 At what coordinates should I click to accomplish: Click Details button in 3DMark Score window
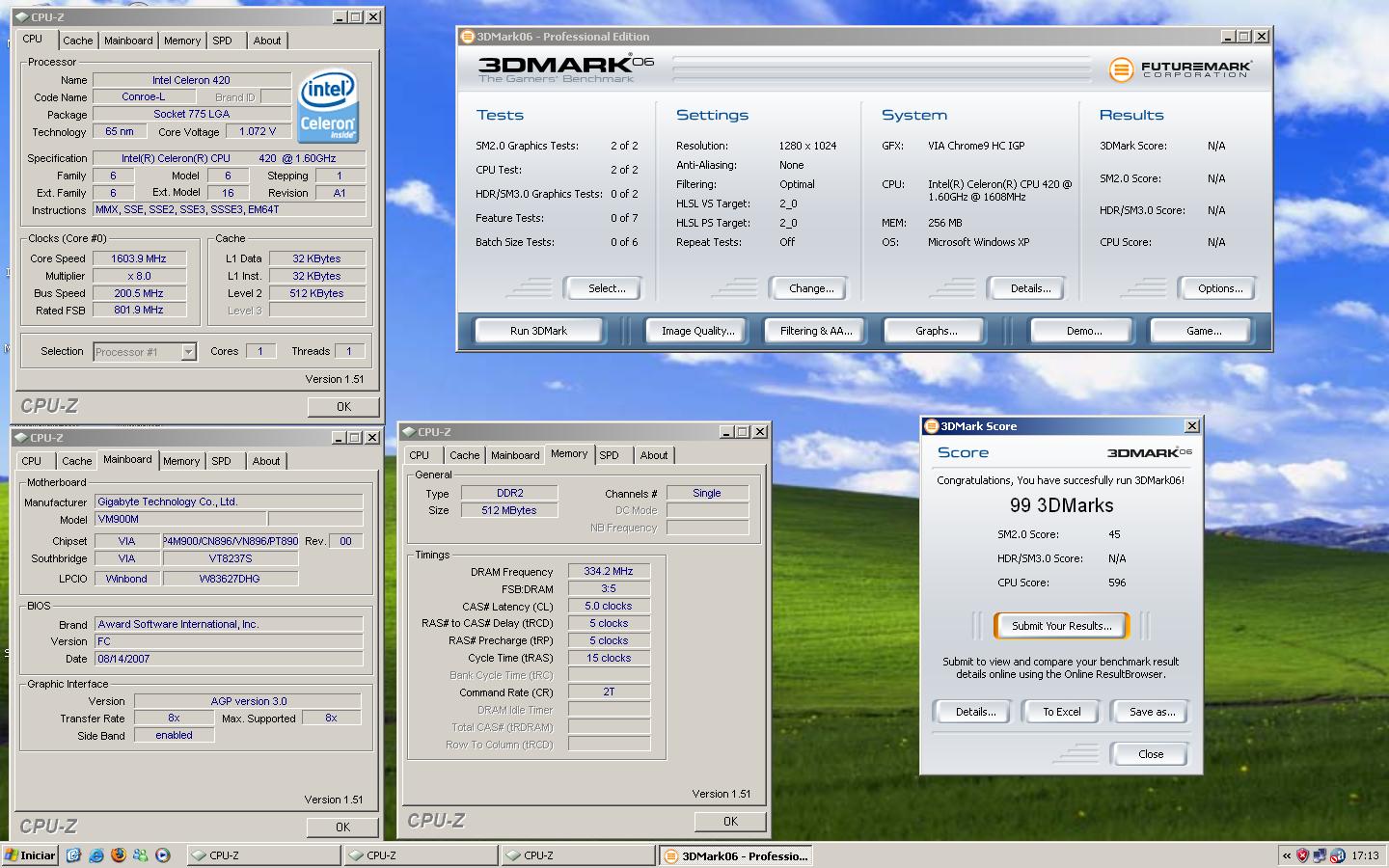point(975,712)
